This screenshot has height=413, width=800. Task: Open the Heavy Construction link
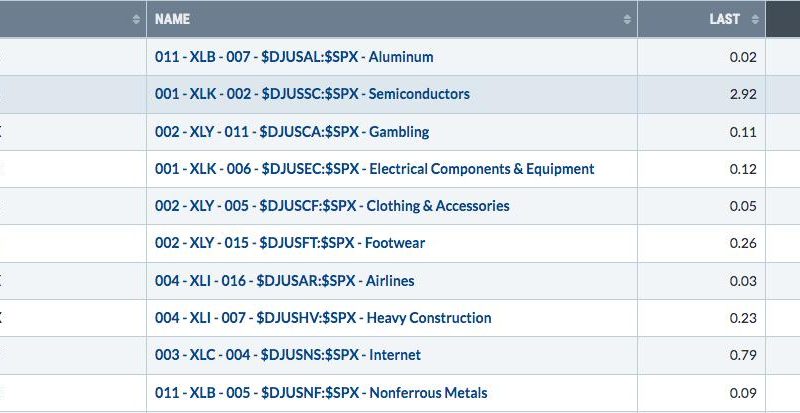pyautogui.click(x=323, y=318)
